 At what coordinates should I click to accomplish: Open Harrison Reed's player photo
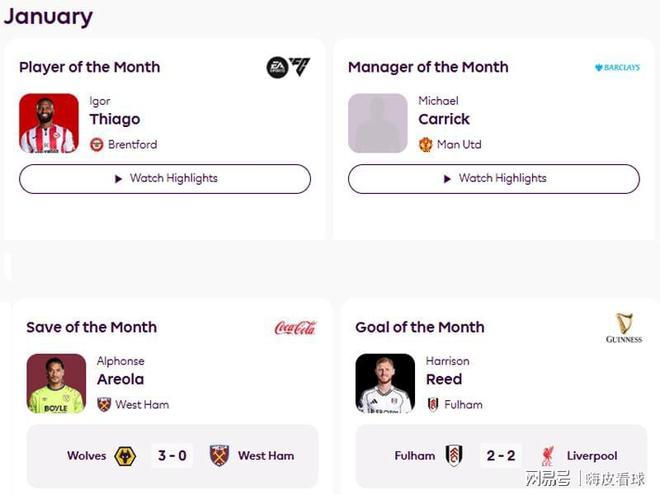point(385,383)
